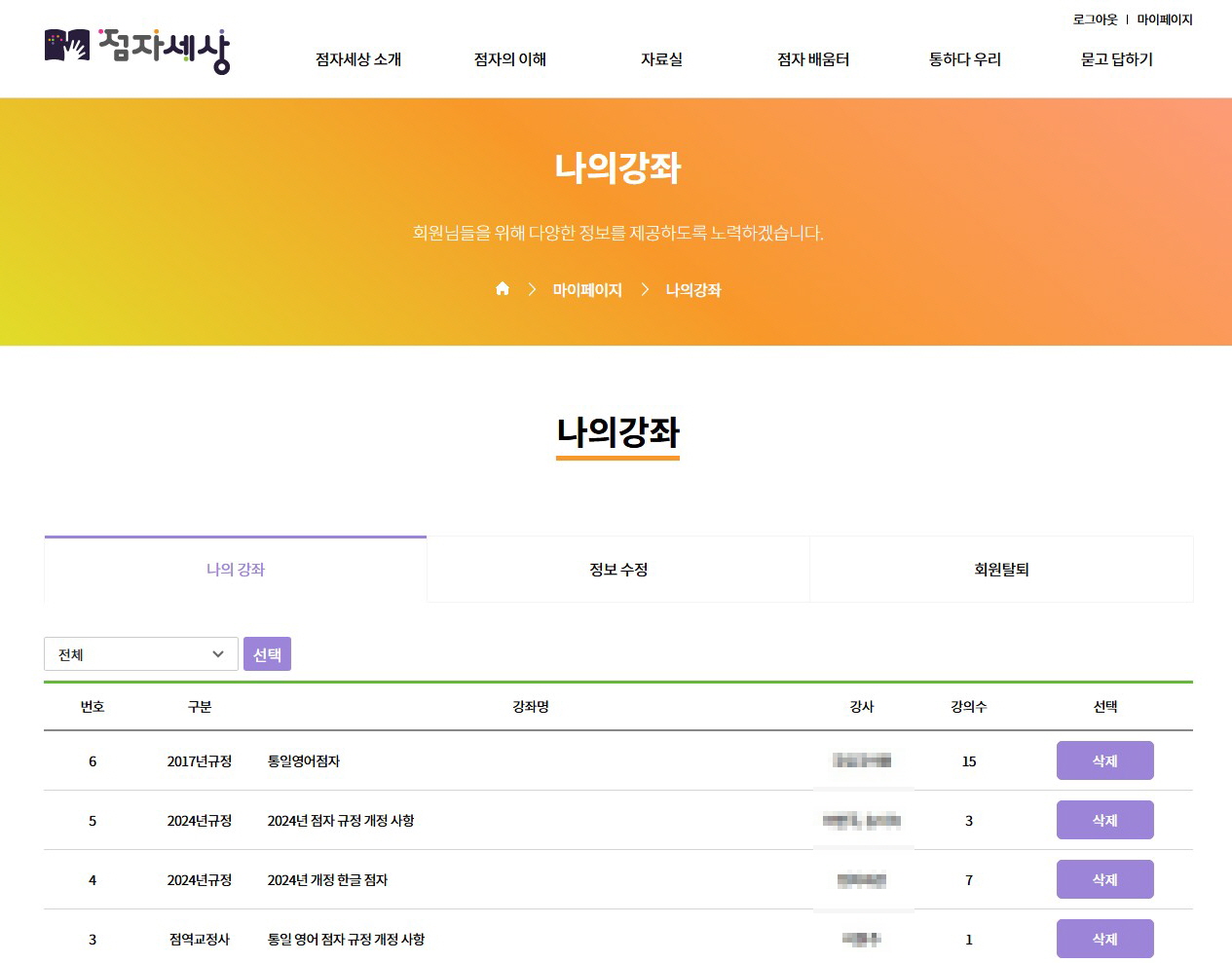
Task: Delete the 통일영어점자 course
Action: click(x=1104, y=761)
